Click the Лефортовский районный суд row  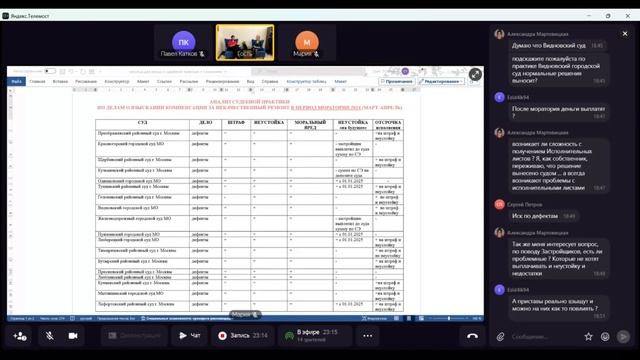tap(249, 307)
